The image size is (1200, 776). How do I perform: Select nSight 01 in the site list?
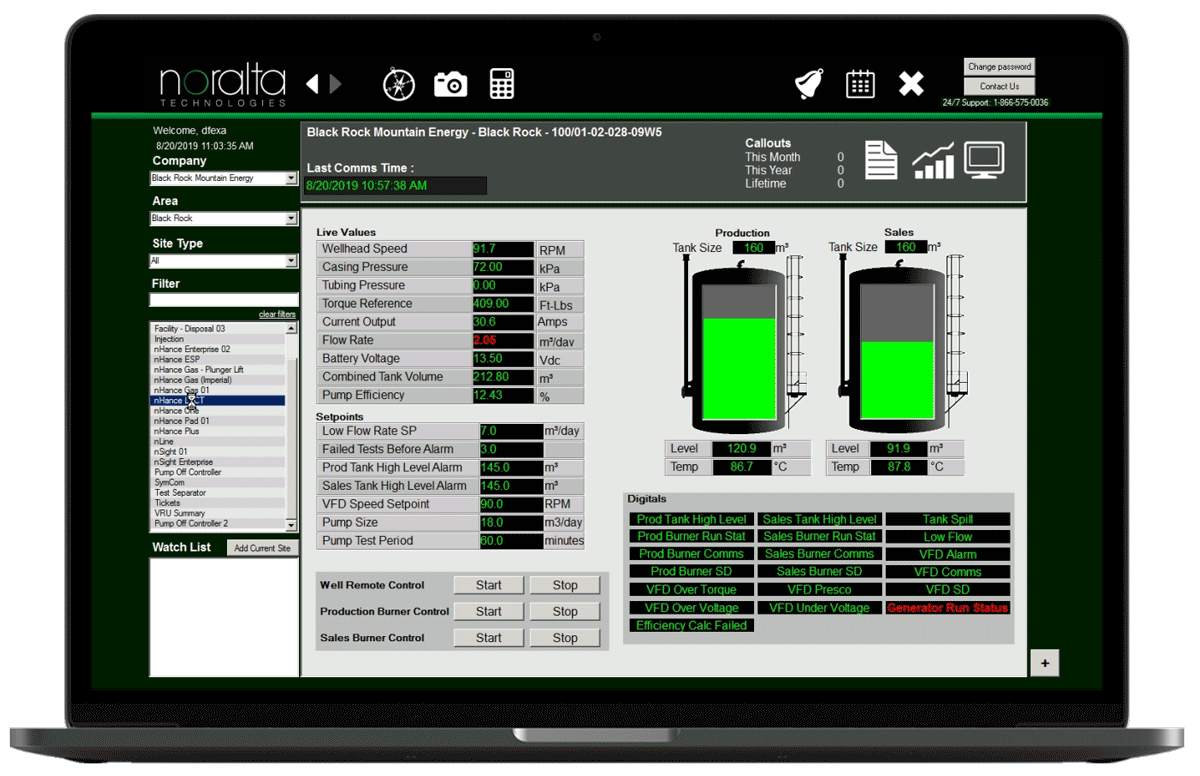coord(218,452)
